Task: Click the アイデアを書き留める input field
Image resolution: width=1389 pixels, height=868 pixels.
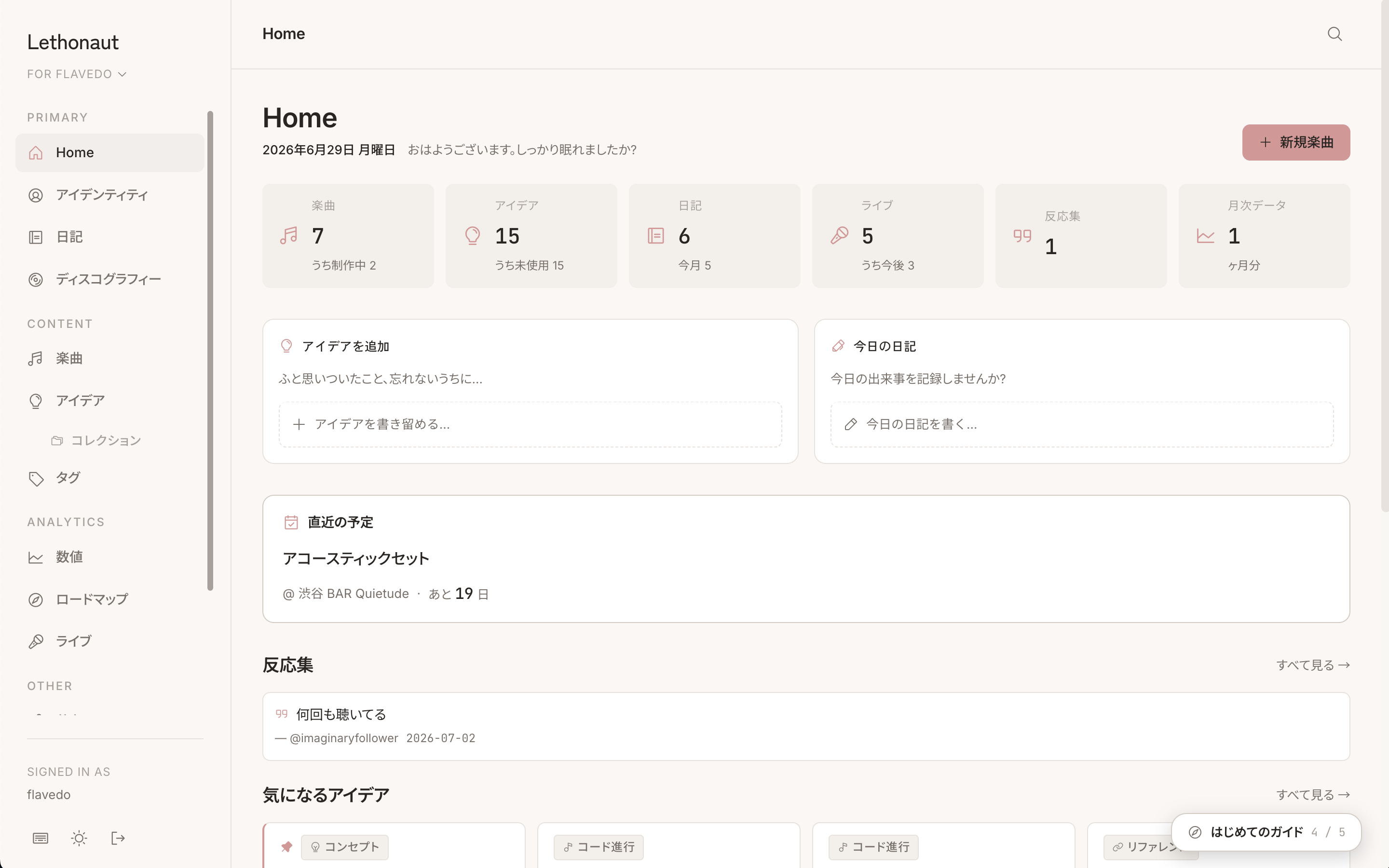Action: (530, 424)
